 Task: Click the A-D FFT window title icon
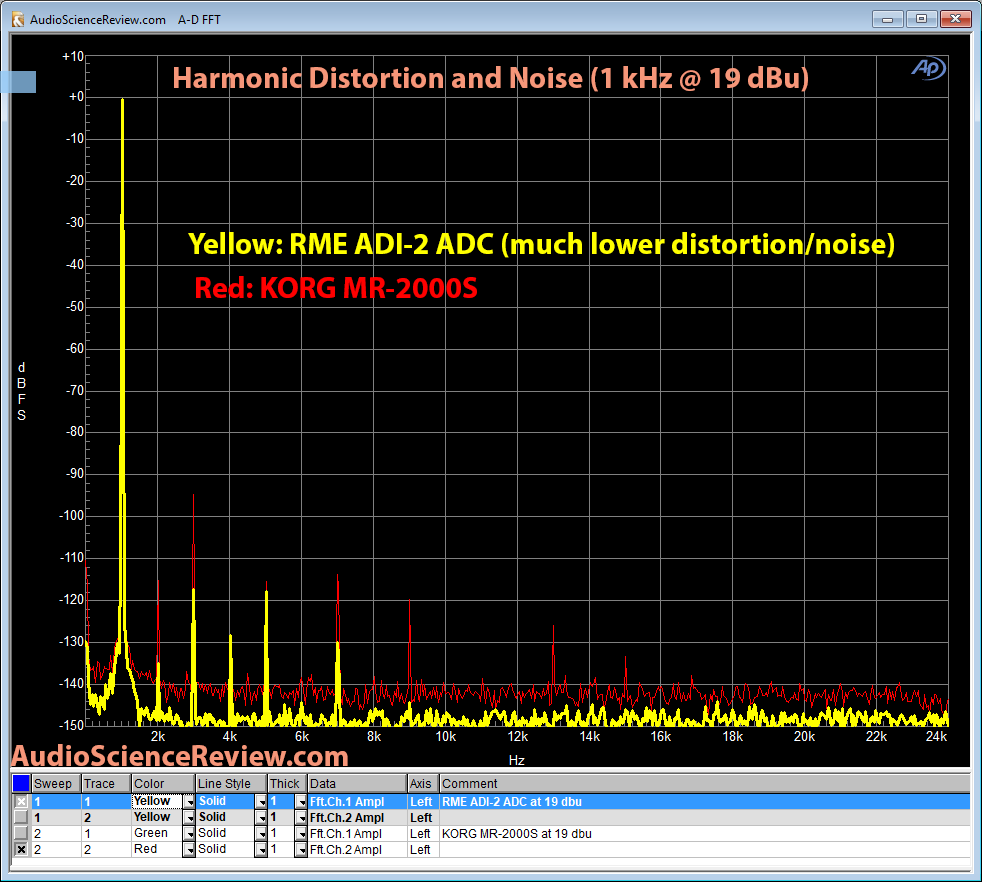pos(18,19)
